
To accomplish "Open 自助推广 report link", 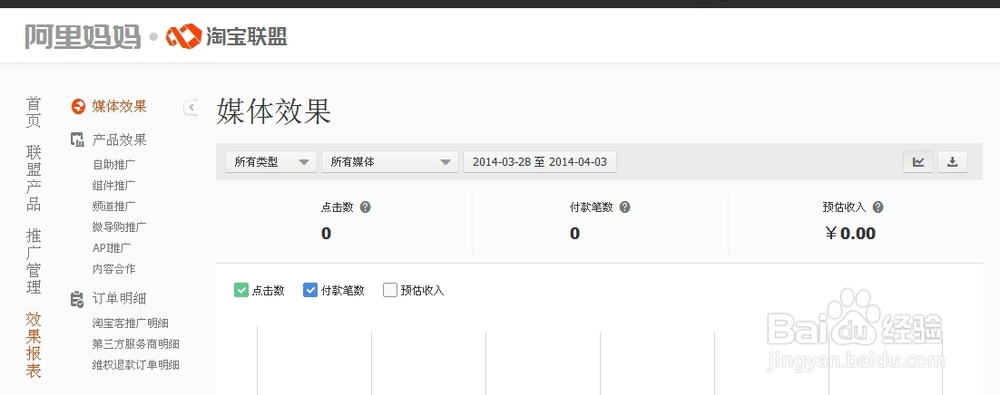I will coord(114,165).
